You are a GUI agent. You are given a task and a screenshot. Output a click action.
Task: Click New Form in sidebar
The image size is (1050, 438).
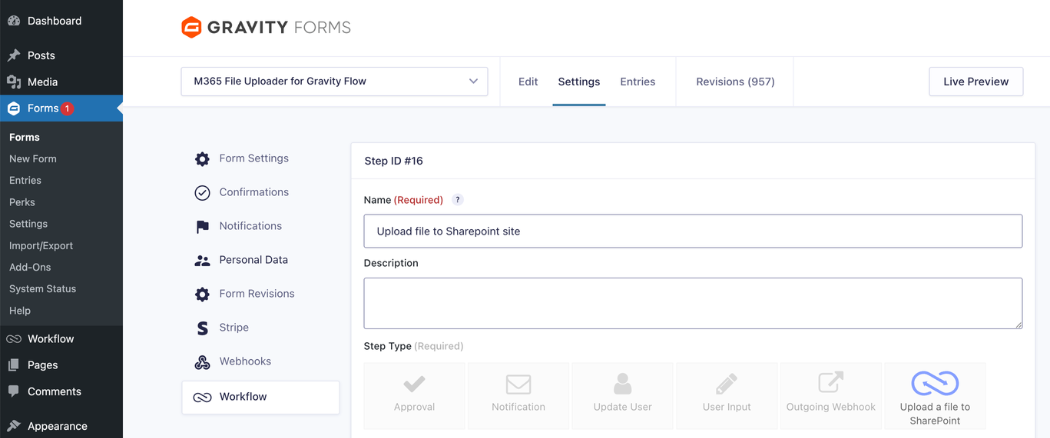click(x=33, y=159)
